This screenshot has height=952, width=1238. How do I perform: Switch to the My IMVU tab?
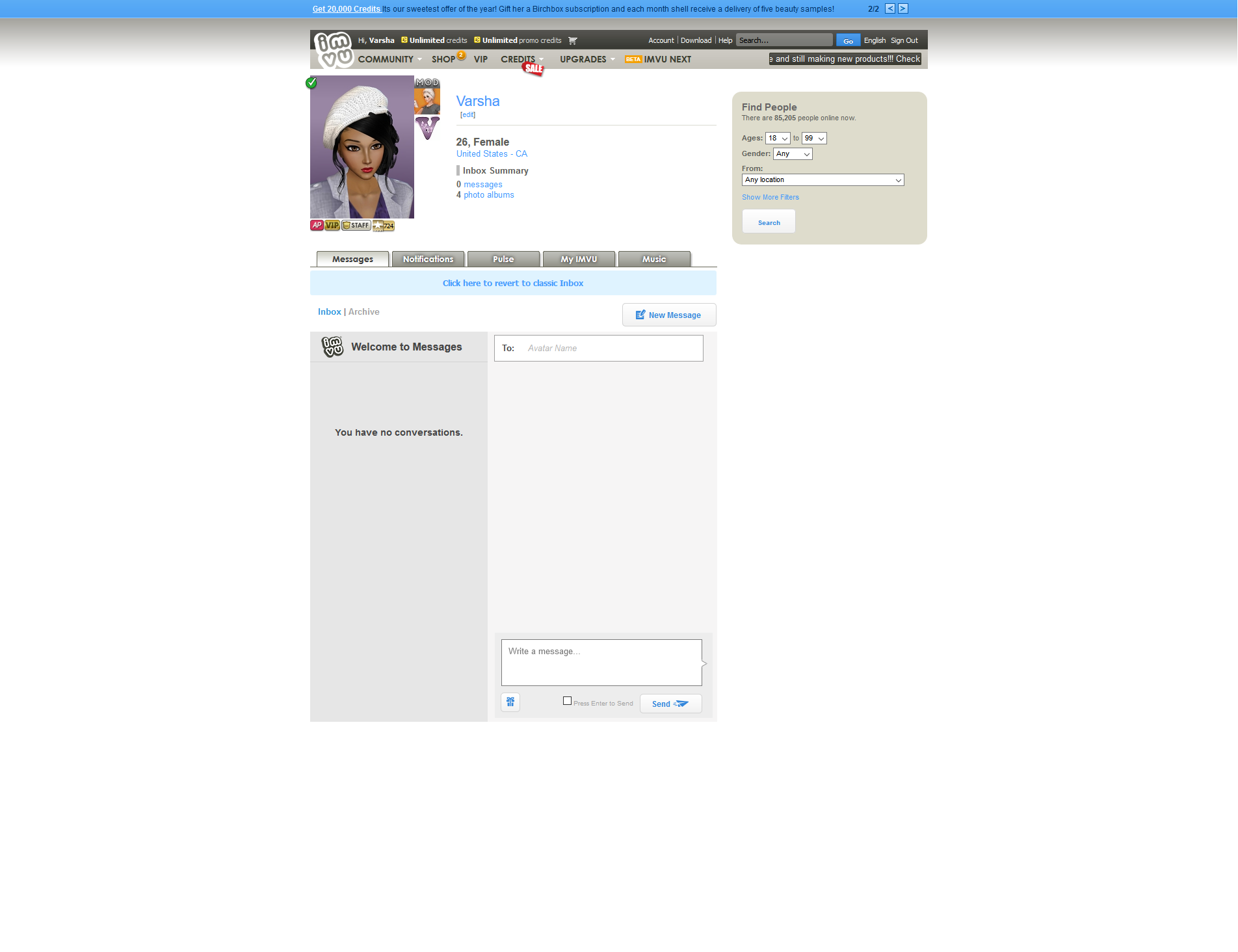[x=579, y=259]
